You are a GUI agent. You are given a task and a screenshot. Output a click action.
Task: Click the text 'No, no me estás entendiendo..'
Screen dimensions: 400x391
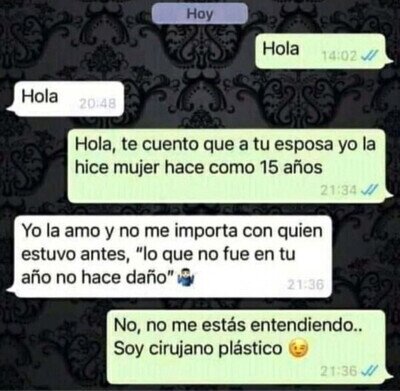tap(238, 325)
